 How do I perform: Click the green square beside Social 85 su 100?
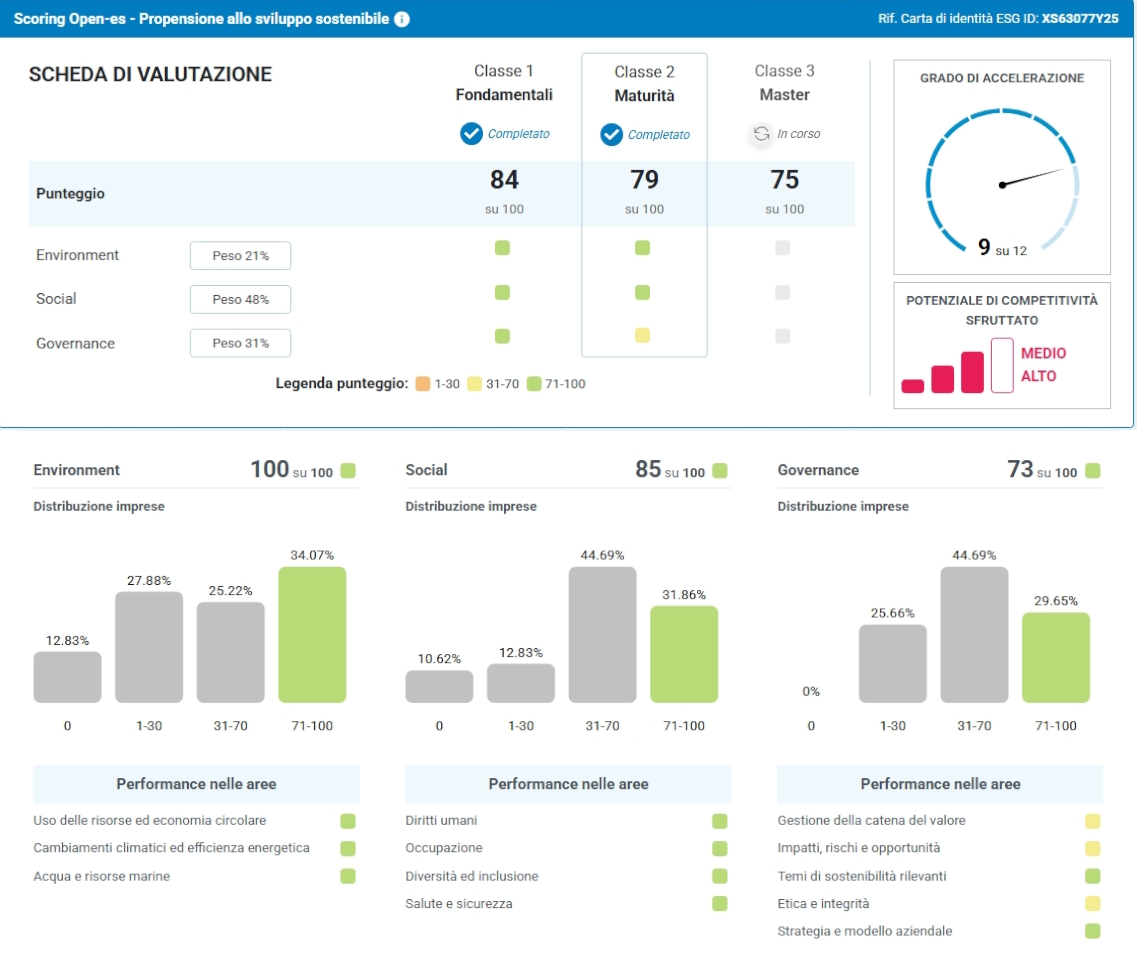(720, 471)
